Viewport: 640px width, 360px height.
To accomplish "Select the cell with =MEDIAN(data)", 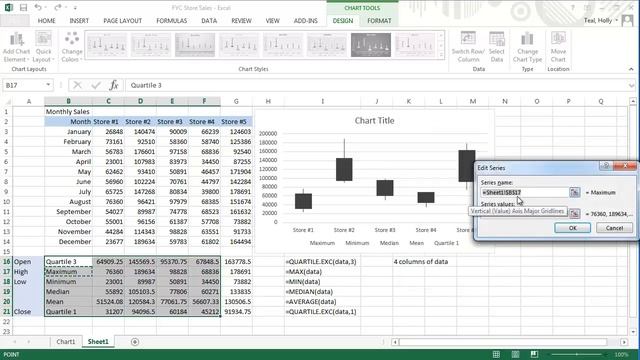I will (x=322, y=291).
